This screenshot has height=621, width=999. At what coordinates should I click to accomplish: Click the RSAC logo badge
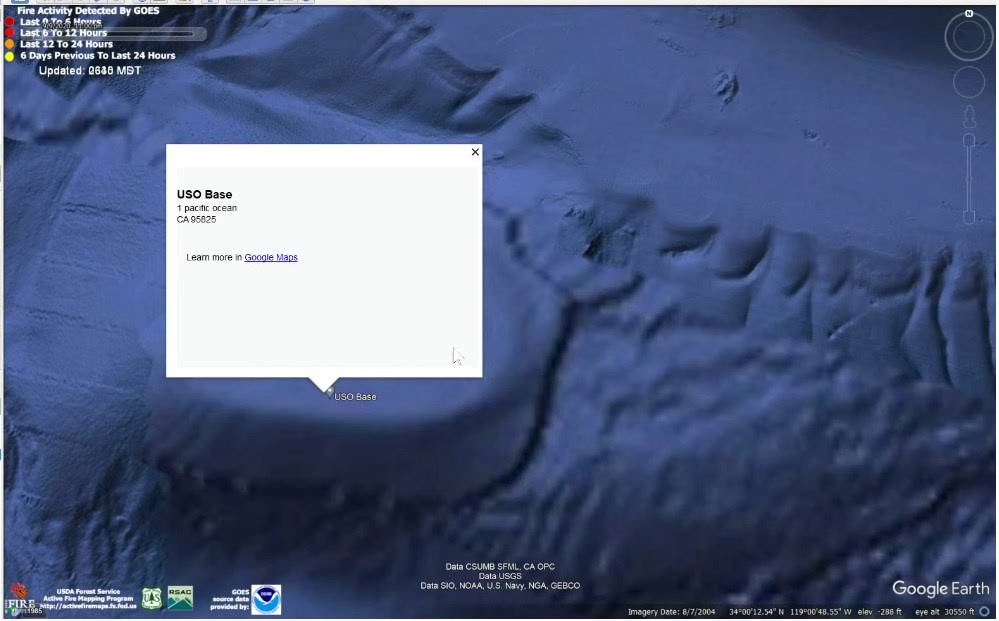tap(180, 598)
